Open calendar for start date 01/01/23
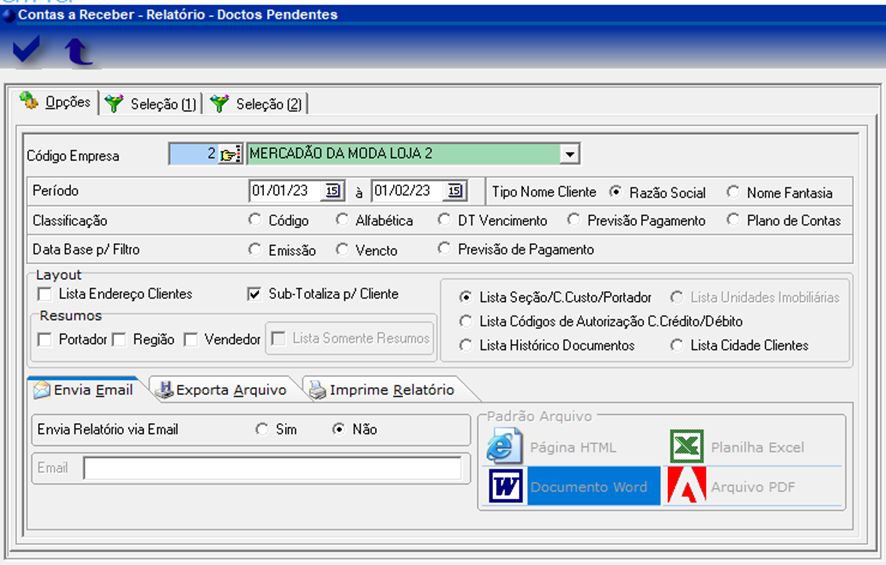The width and height of the screenshot is (886, 565). coord(333,191)
